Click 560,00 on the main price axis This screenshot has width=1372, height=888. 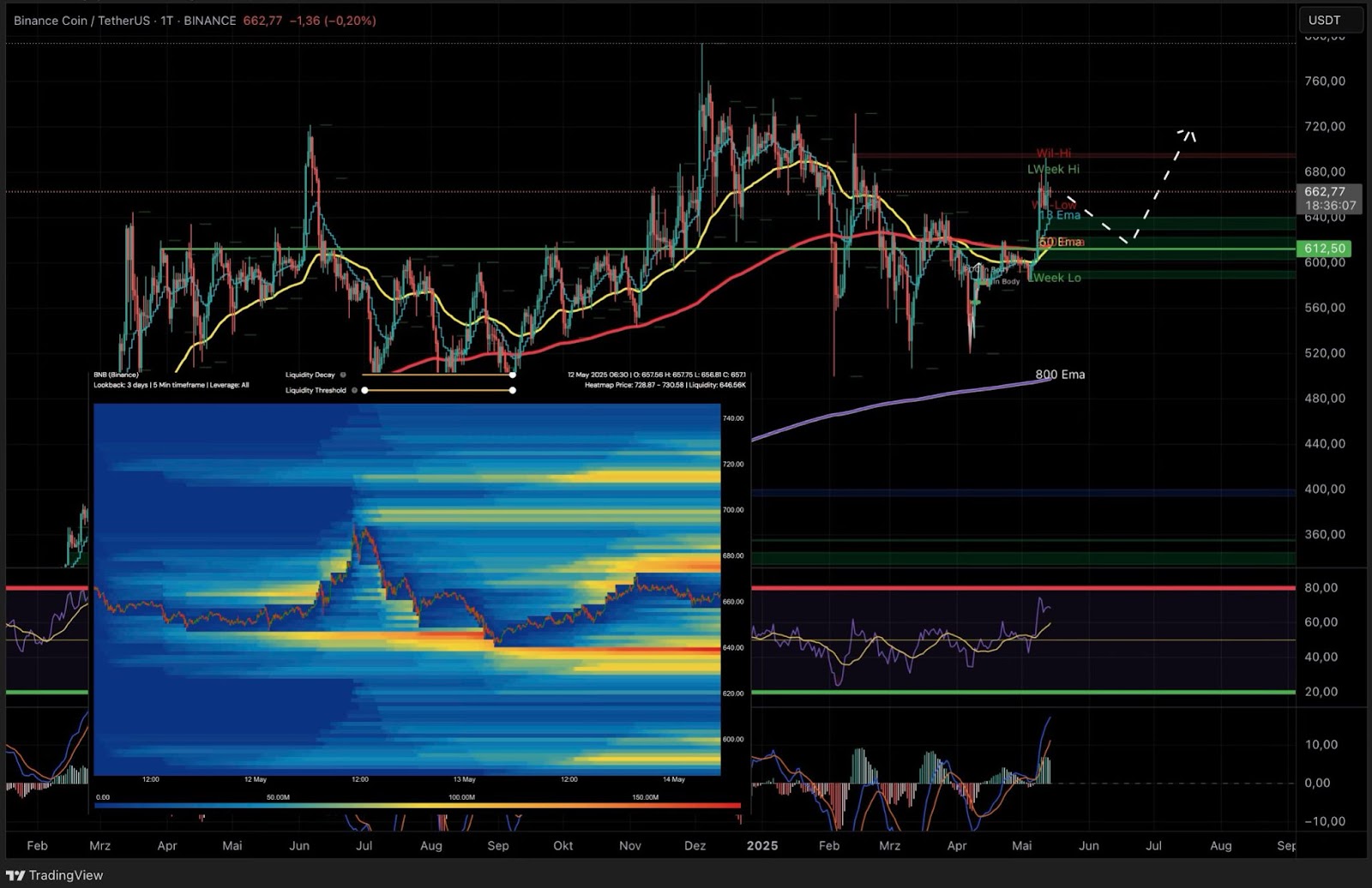[x=1325, y=308]
